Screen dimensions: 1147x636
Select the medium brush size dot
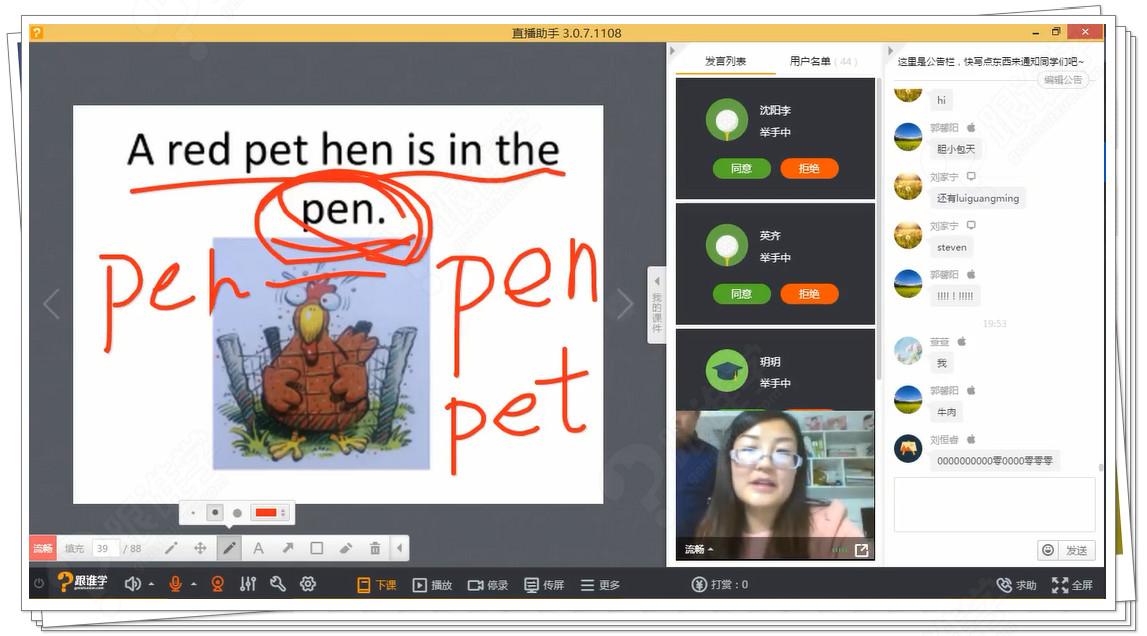point(215,513)
